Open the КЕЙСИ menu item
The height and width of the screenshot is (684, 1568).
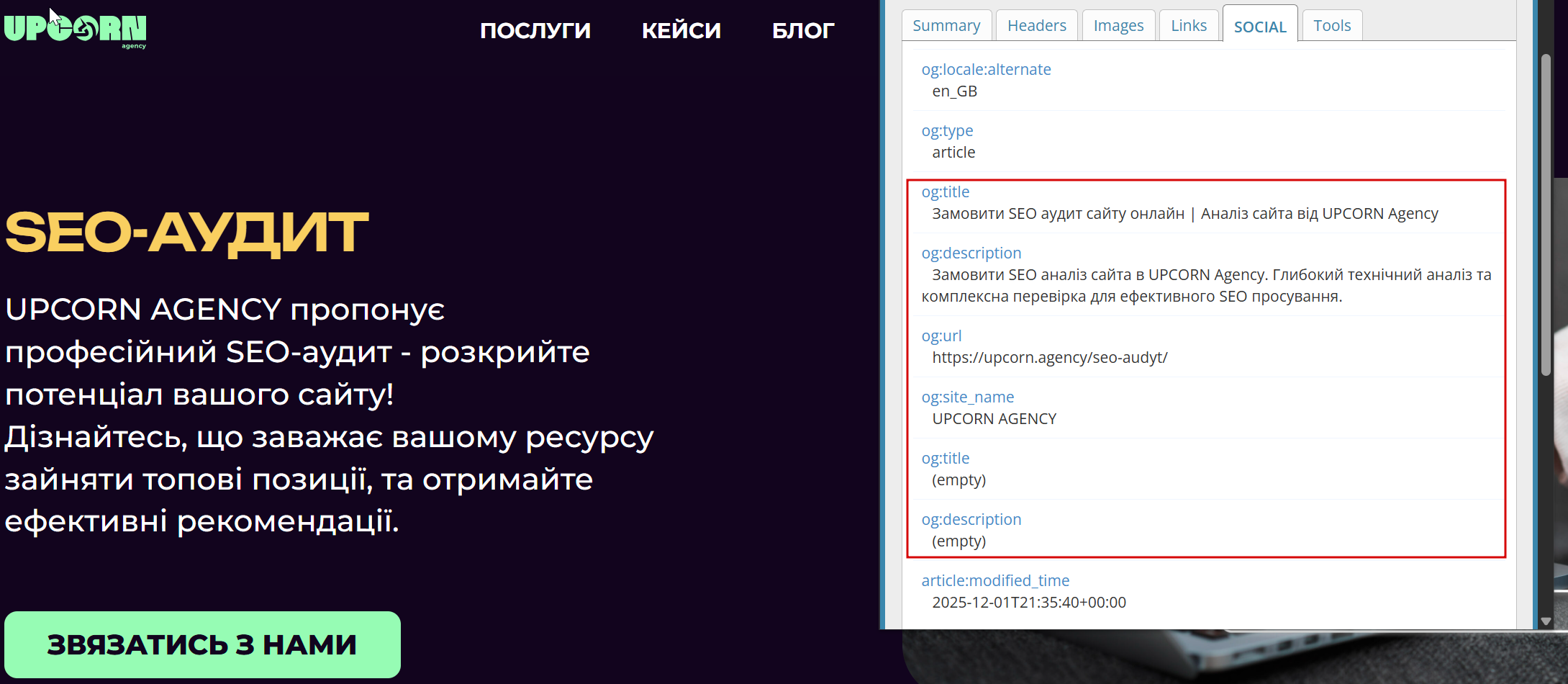681,30
